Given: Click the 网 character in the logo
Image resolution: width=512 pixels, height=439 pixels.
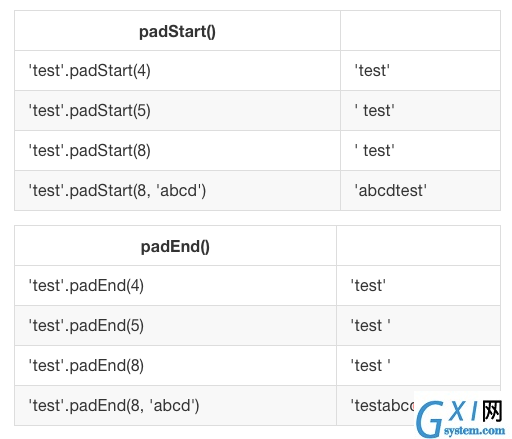Looking at the screenshot, I should point(492,411).
